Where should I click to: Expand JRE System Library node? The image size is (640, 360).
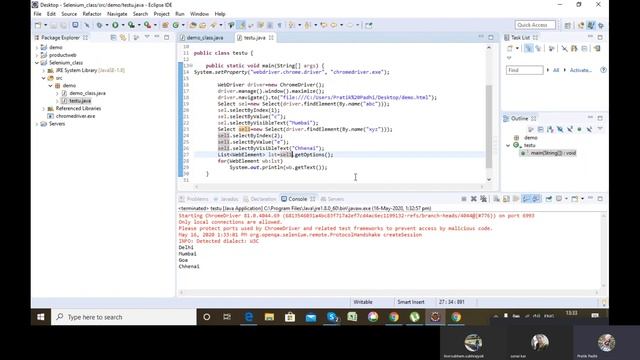coord(44,71)
